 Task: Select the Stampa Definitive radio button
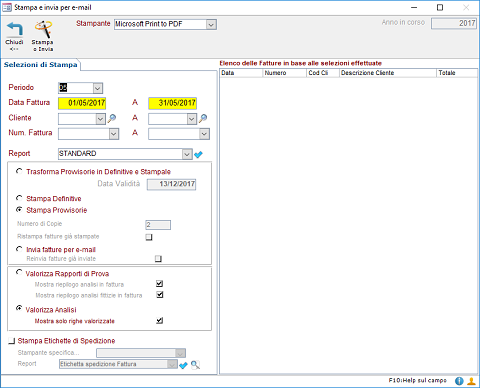pos(19,198)
